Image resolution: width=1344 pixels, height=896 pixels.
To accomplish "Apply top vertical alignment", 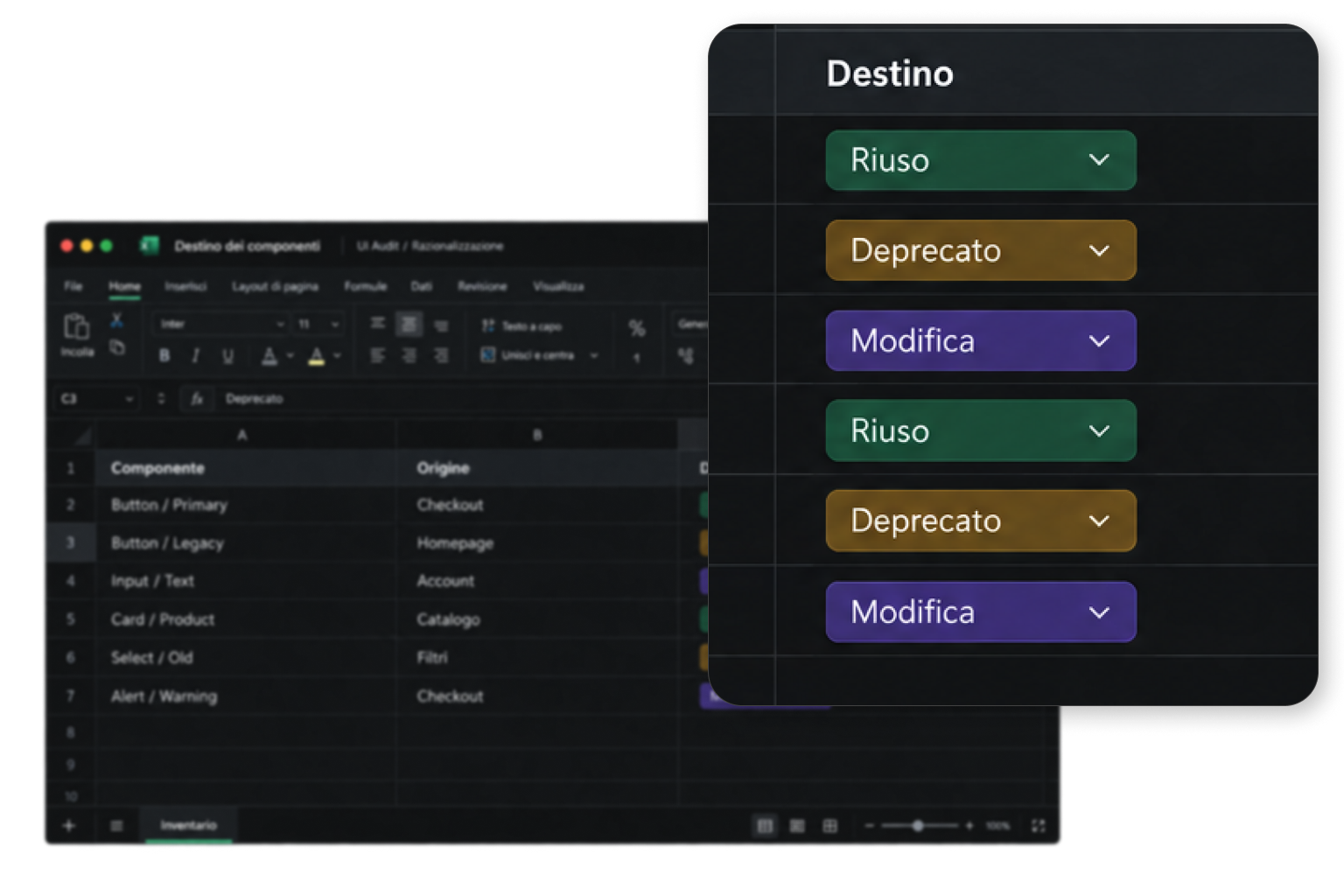I will pyautogui.click(x=377, y=324).
